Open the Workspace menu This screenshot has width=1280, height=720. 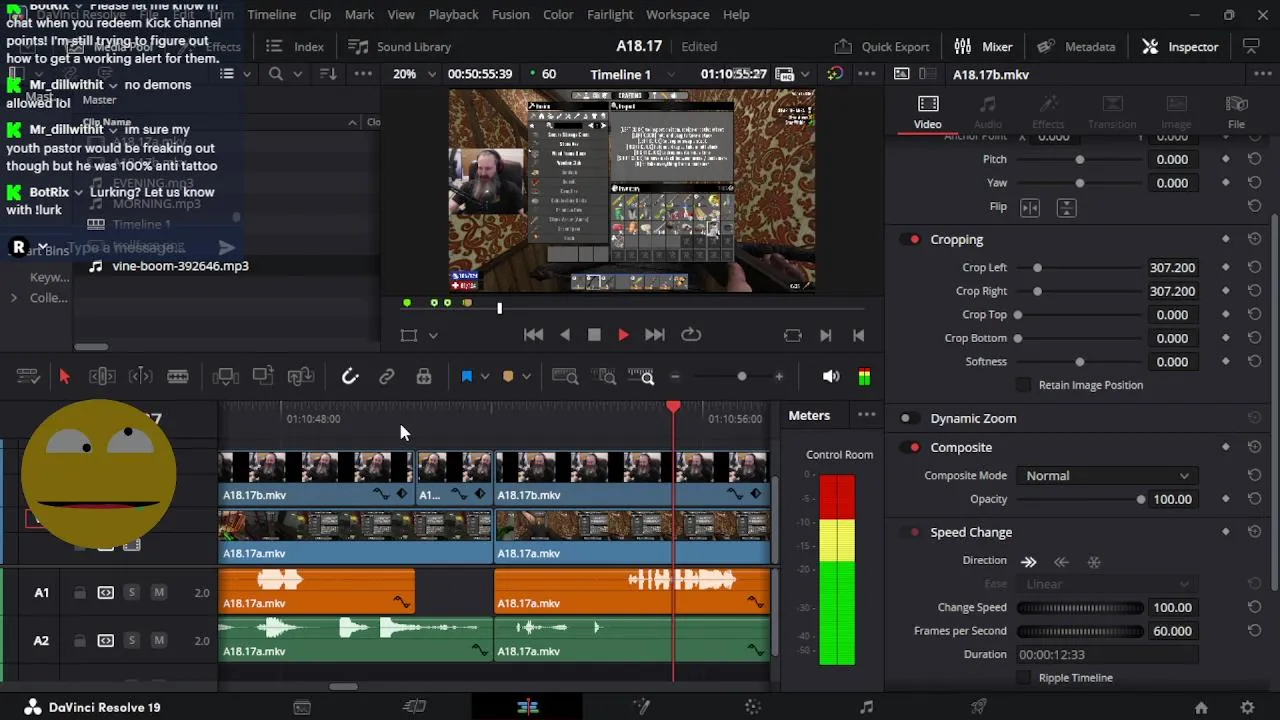677,15
